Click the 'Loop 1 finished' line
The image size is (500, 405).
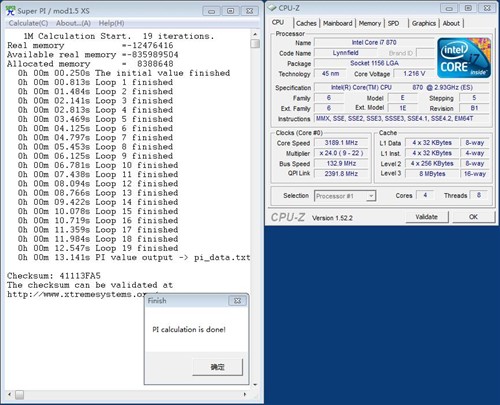[95, 82]
